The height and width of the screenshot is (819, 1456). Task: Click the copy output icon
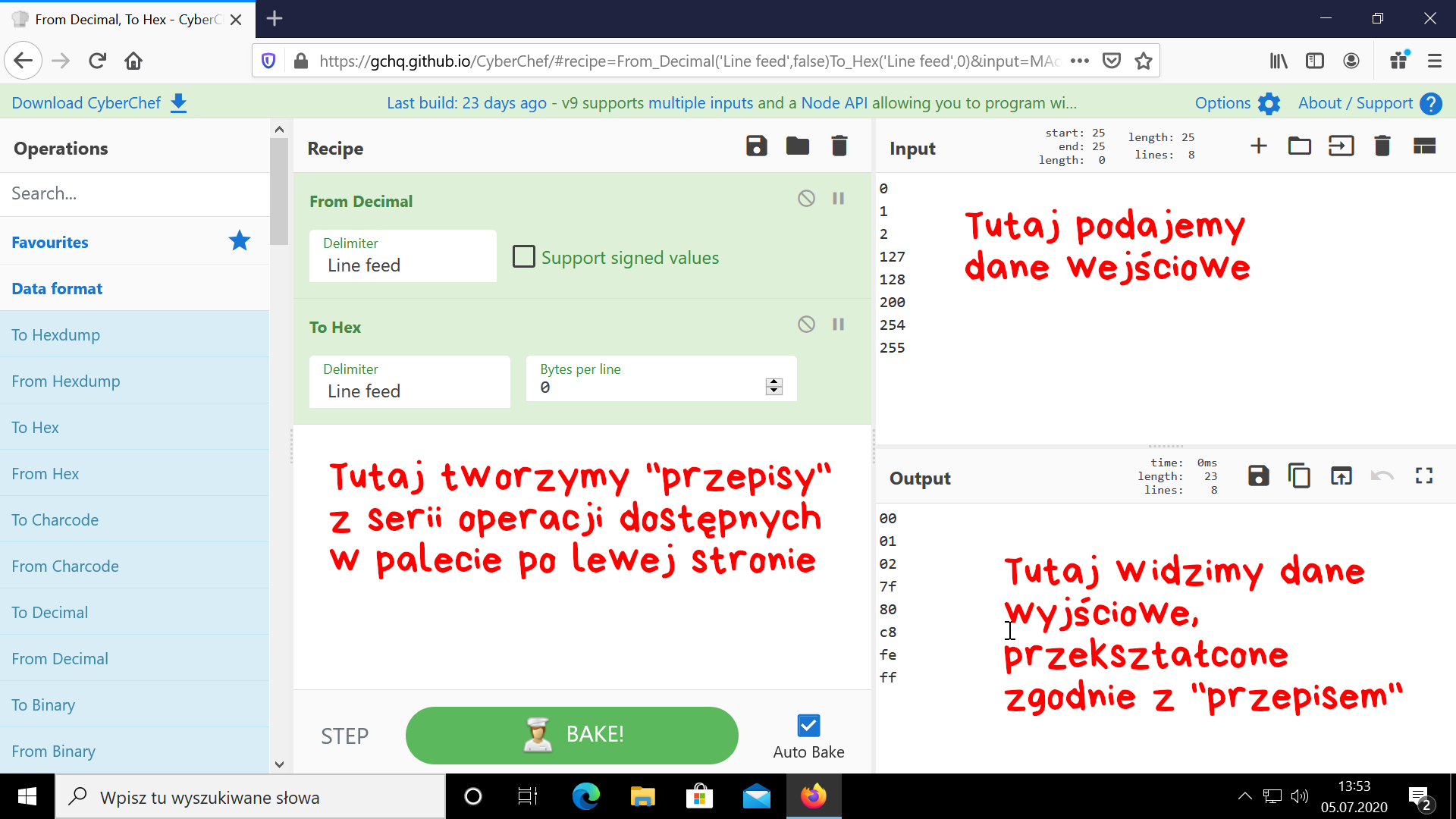click(1298, 475)
